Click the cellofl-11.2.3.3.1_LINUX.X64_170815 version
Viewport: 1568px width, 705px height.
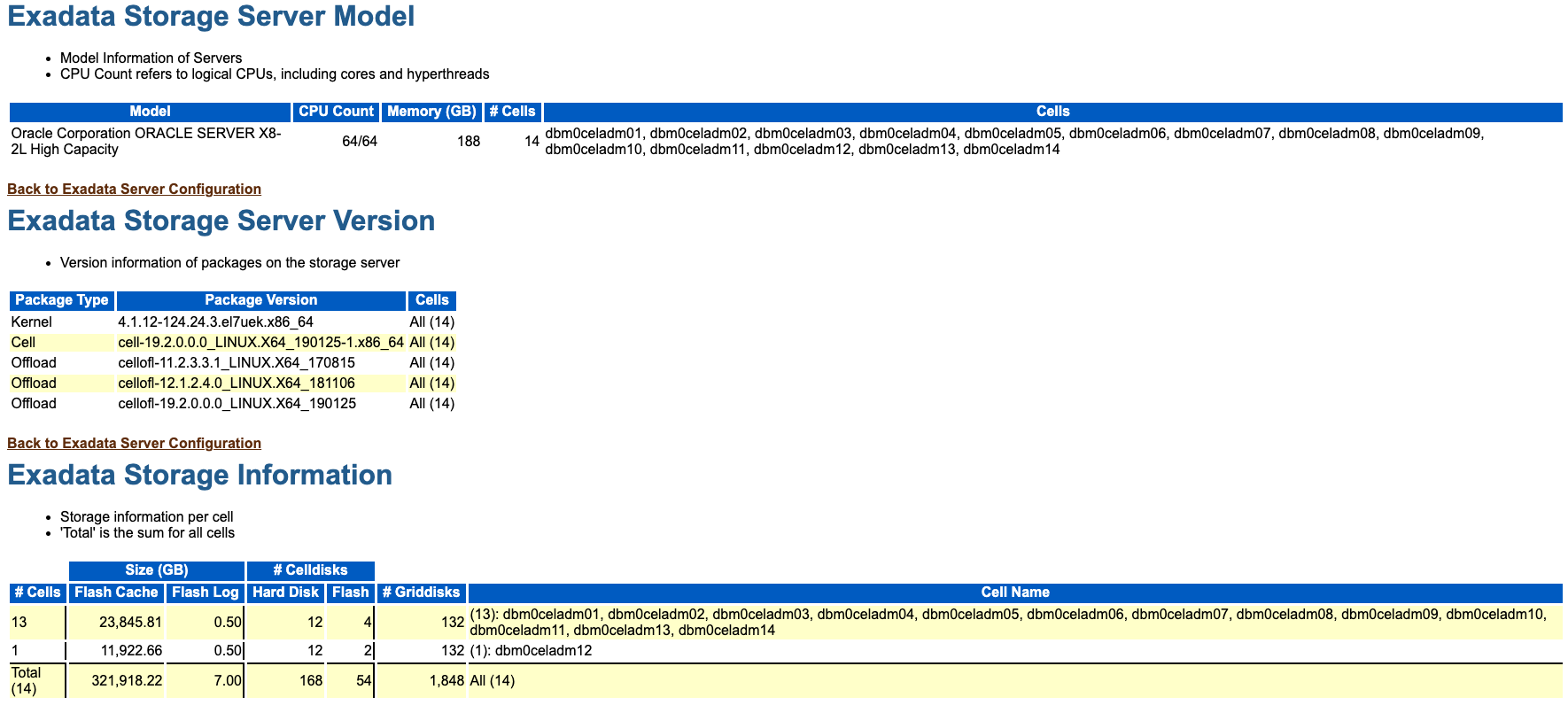[x=237, y=363]
